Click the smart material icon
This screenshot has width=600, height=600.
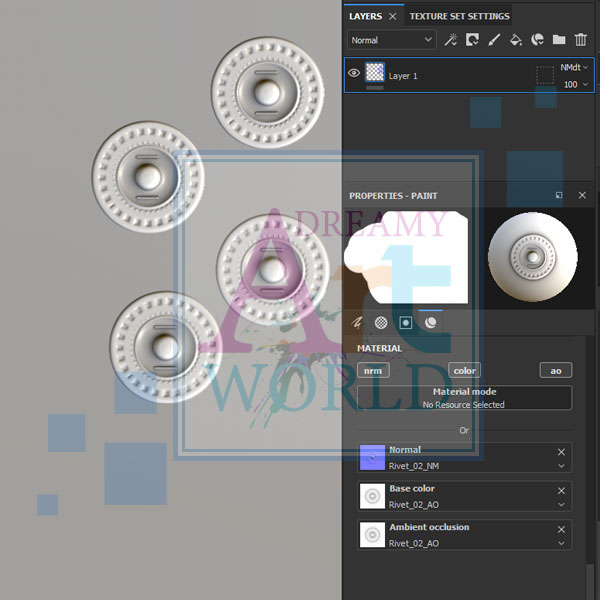click(537, 40)
